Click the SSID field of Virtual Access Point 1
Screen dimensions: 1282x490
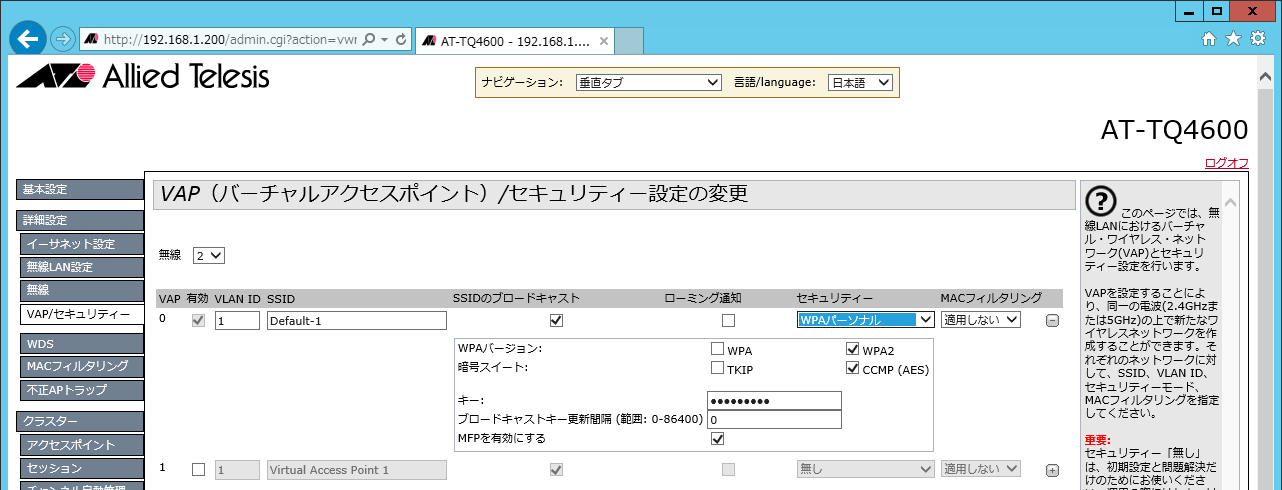(x=356, y=469)
